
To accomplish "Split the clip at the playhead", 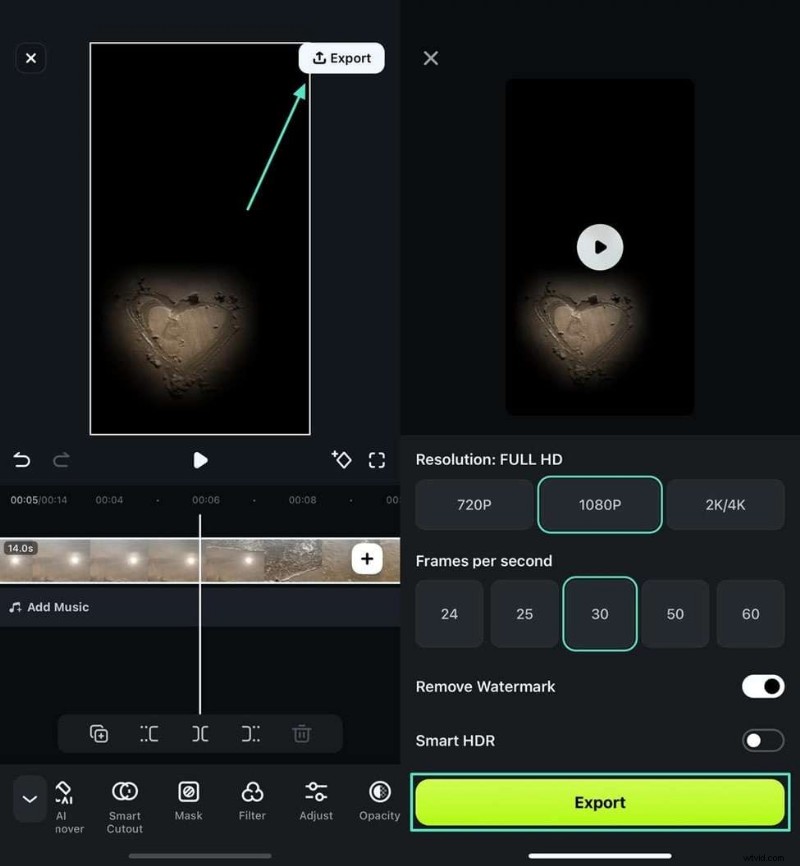I will pyautogui.click(x=199, y=733).
